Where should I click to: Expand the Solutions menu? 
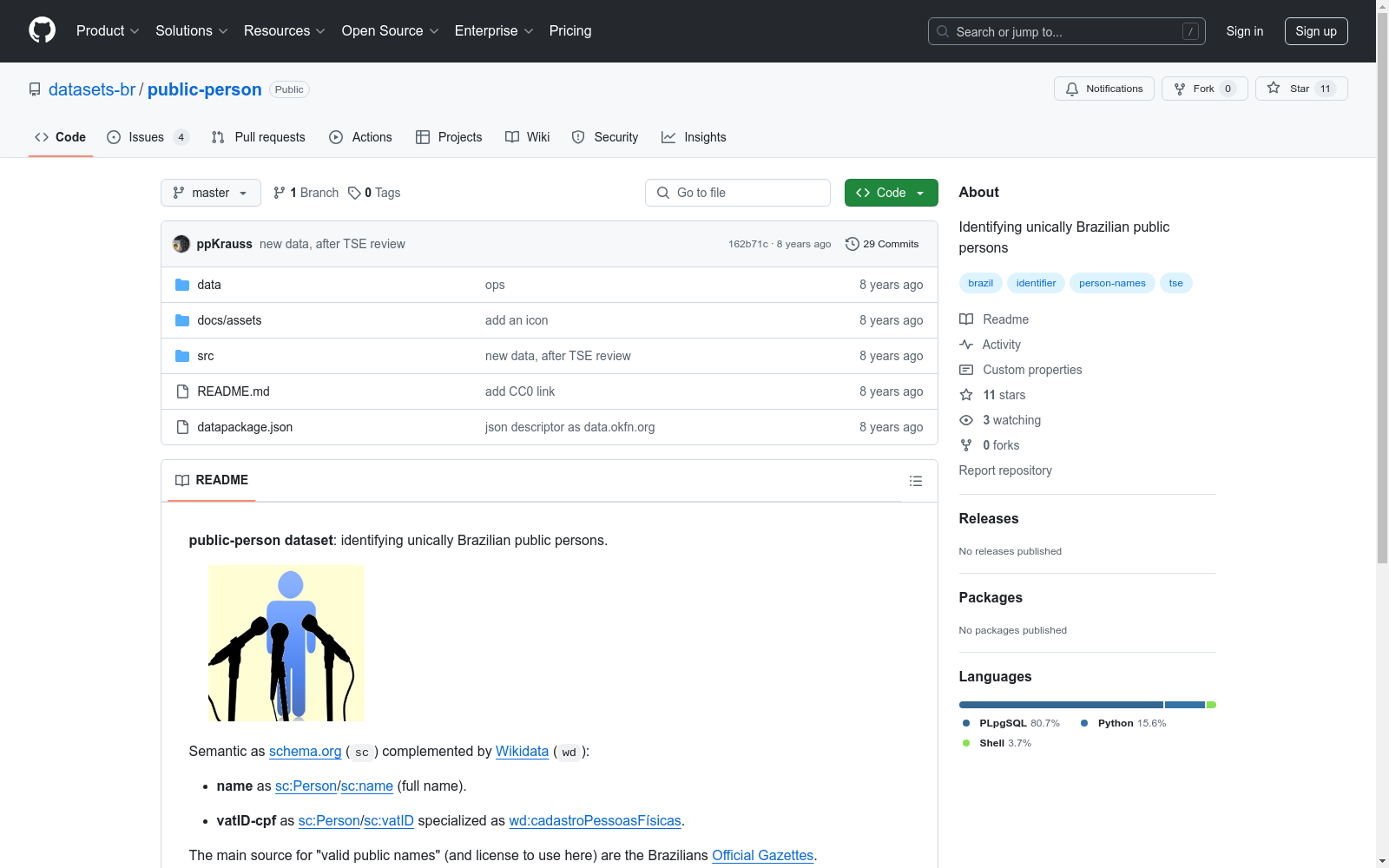click(x=192, y=30)
